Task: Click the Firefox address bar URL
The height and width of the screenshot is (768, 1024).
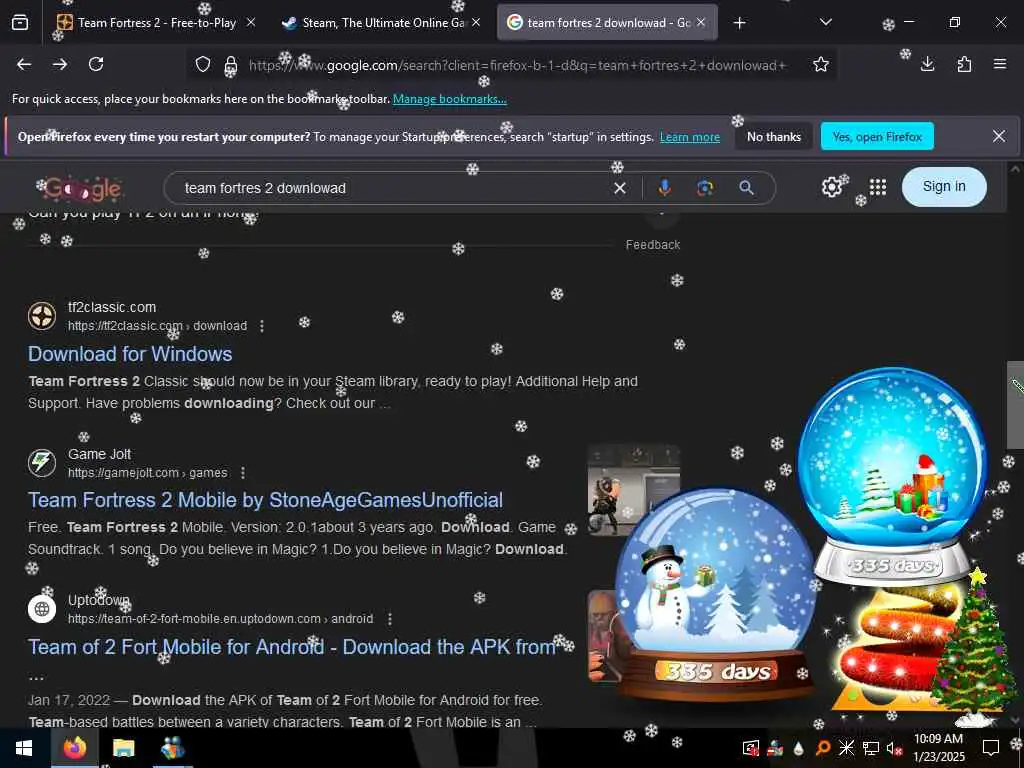Action: [x=517, y=65]
